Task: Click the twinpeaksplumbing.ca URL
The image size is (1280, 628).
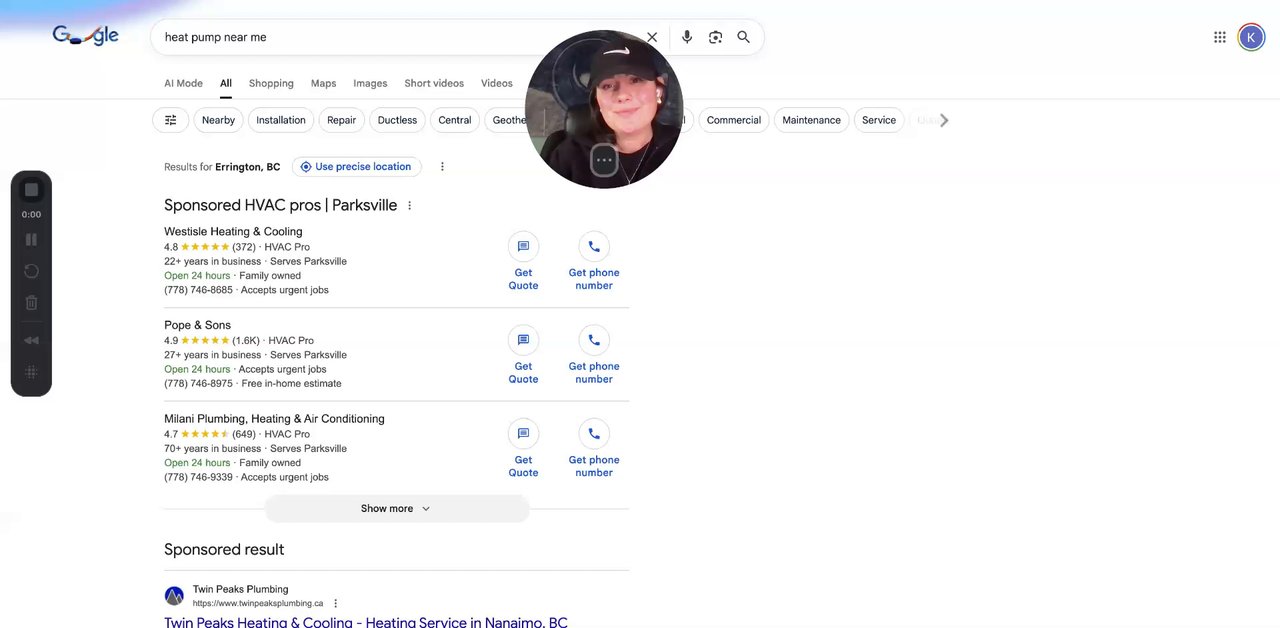Action: (258, 604)
